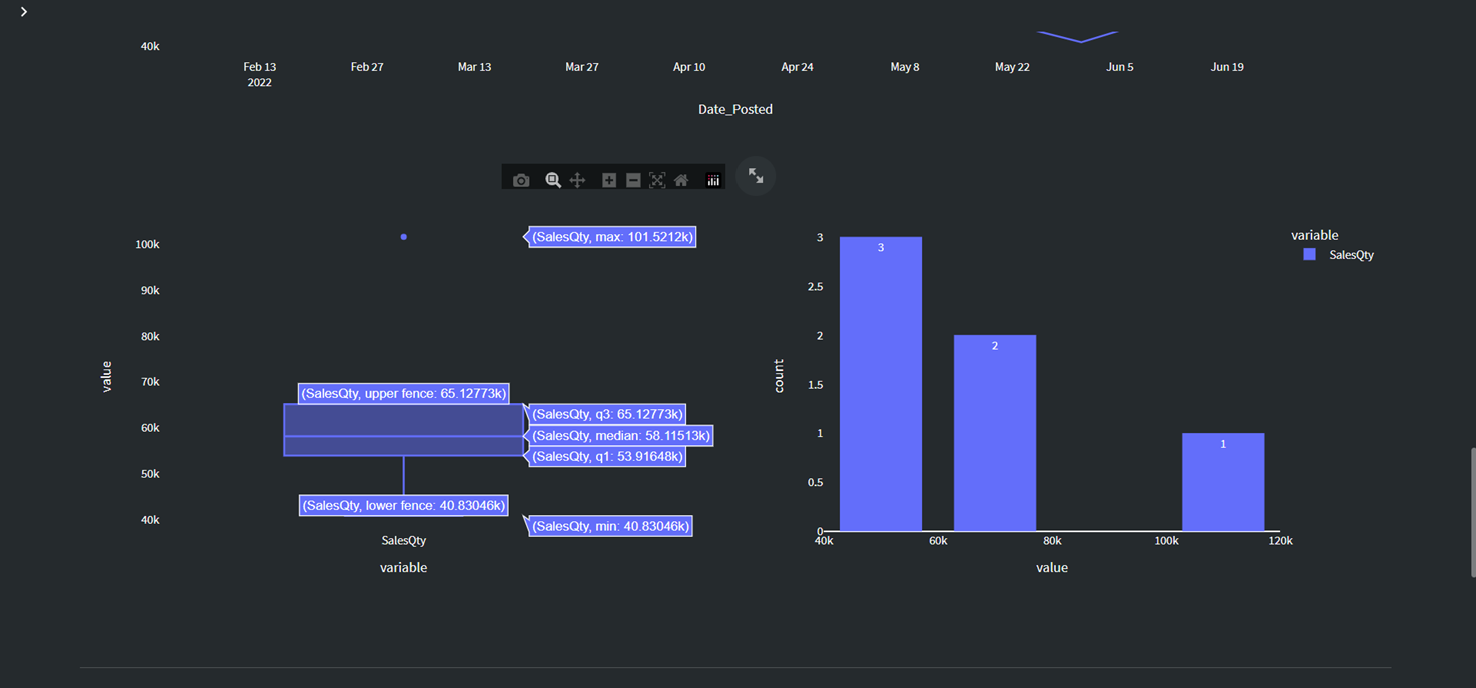
Task: Activate the box zoom tool
Action: click(553, 179)
